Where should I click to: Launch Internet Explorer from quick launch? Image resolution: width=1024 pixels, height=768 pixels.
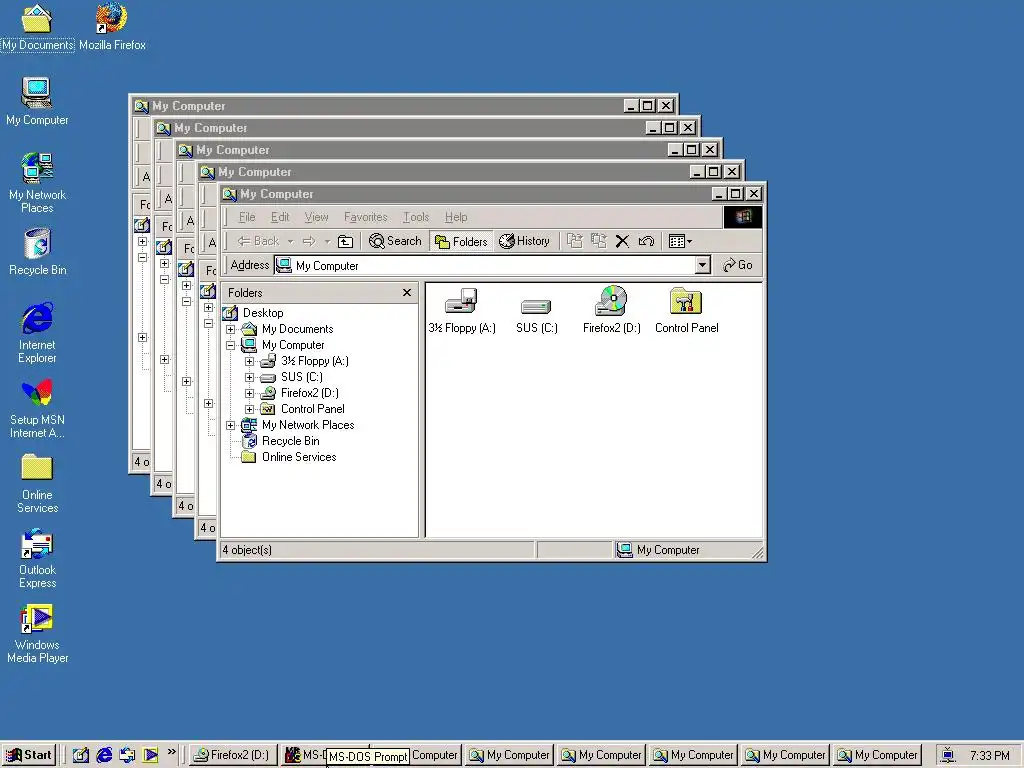point(104,755)
